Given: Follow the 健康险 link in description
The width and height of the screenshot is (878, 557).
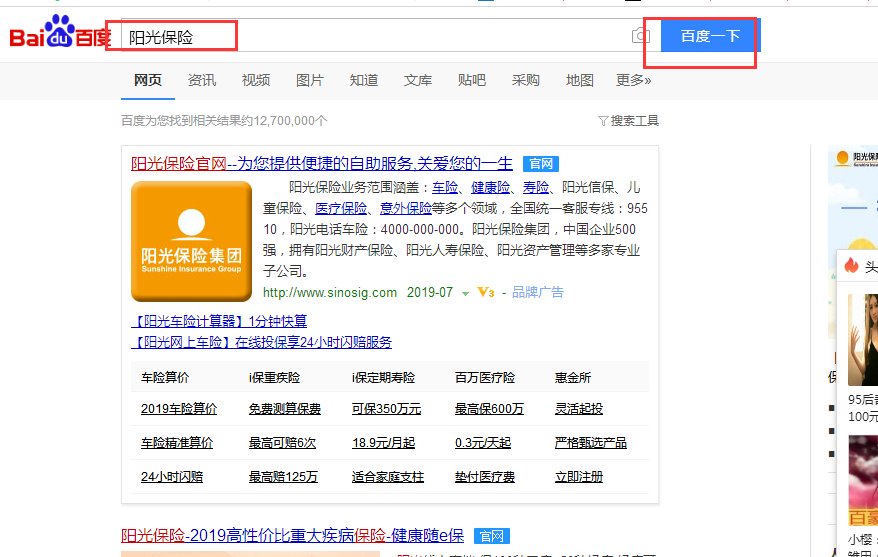Looking at the screenshot, I should (490, 188).
